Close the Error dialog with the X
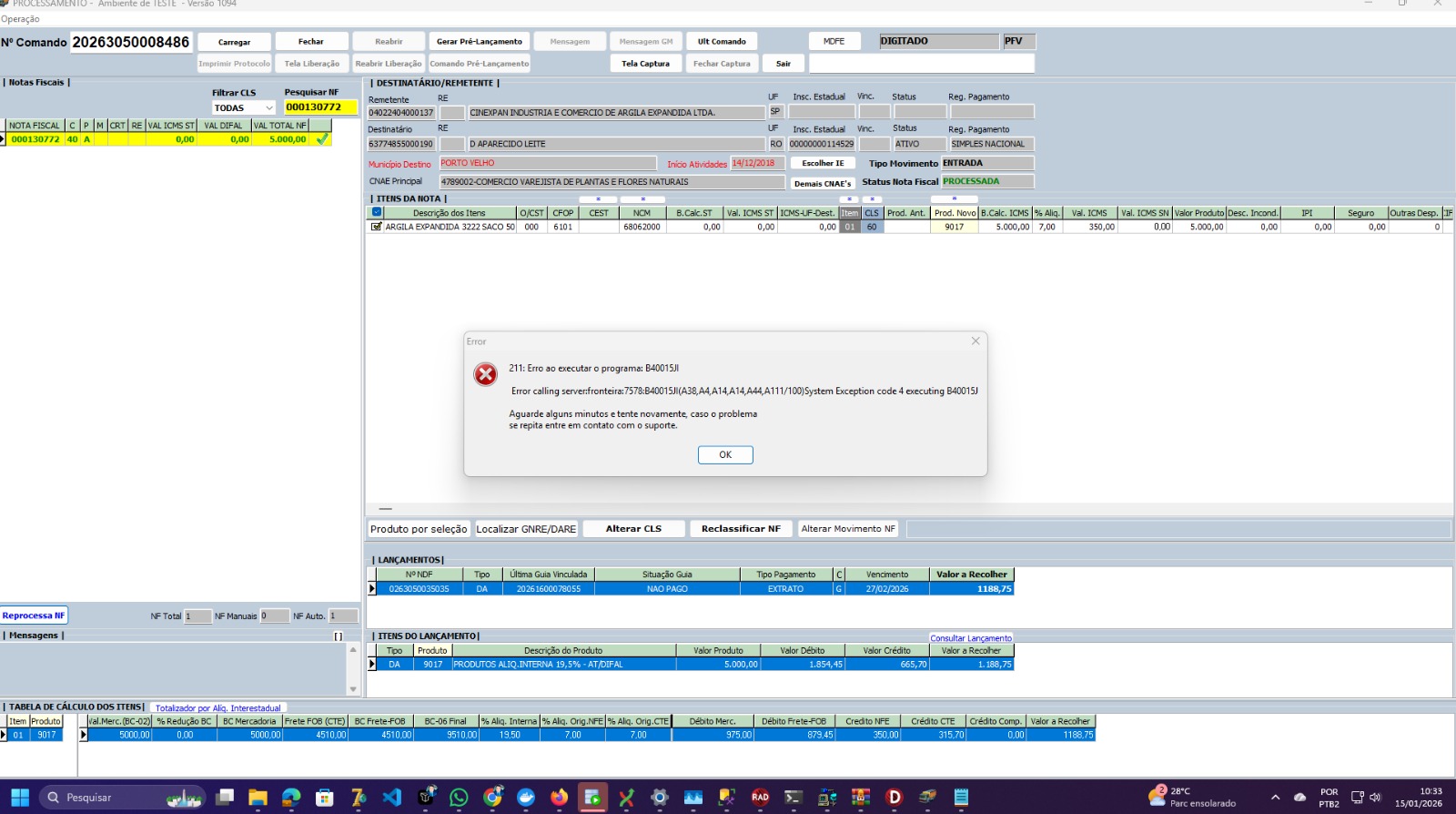Screen dimensions: 1456x814 tap(976, 341)
